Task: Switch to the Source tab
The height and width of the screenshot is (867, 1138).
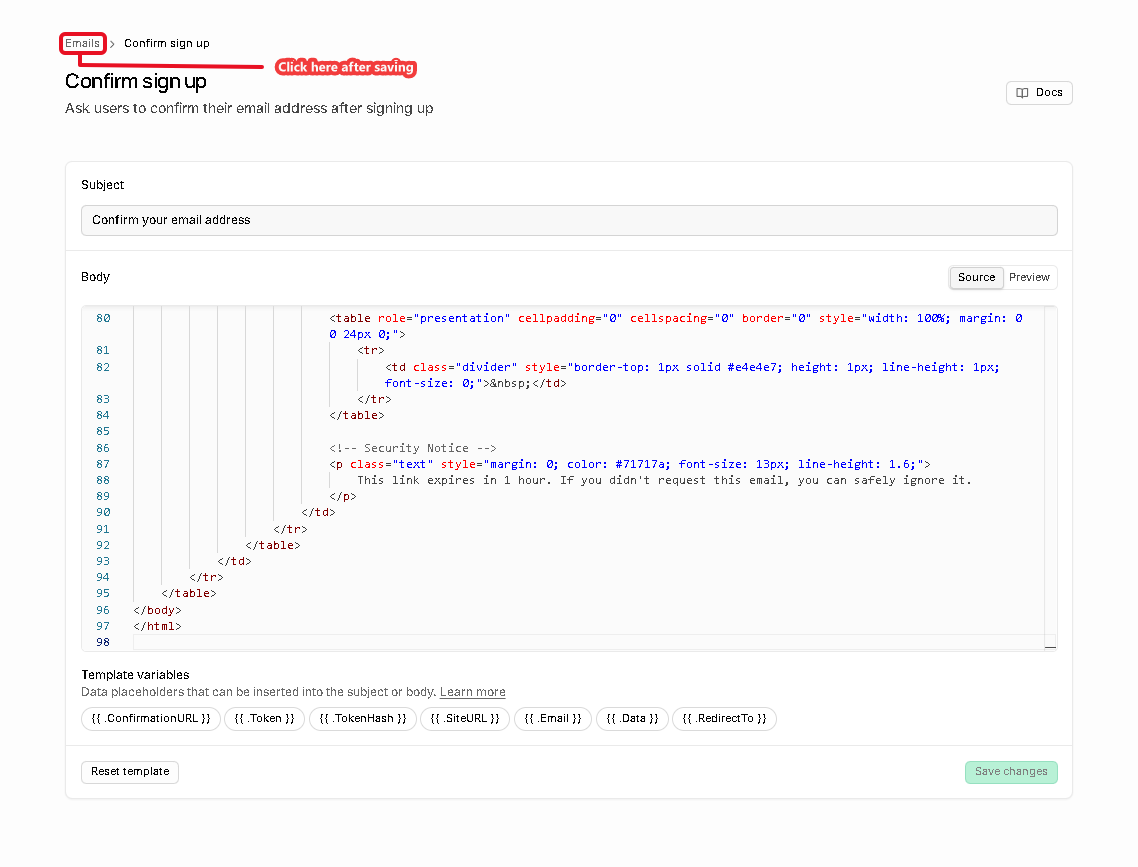Action: pyautogui.click(x=976, y=277)
